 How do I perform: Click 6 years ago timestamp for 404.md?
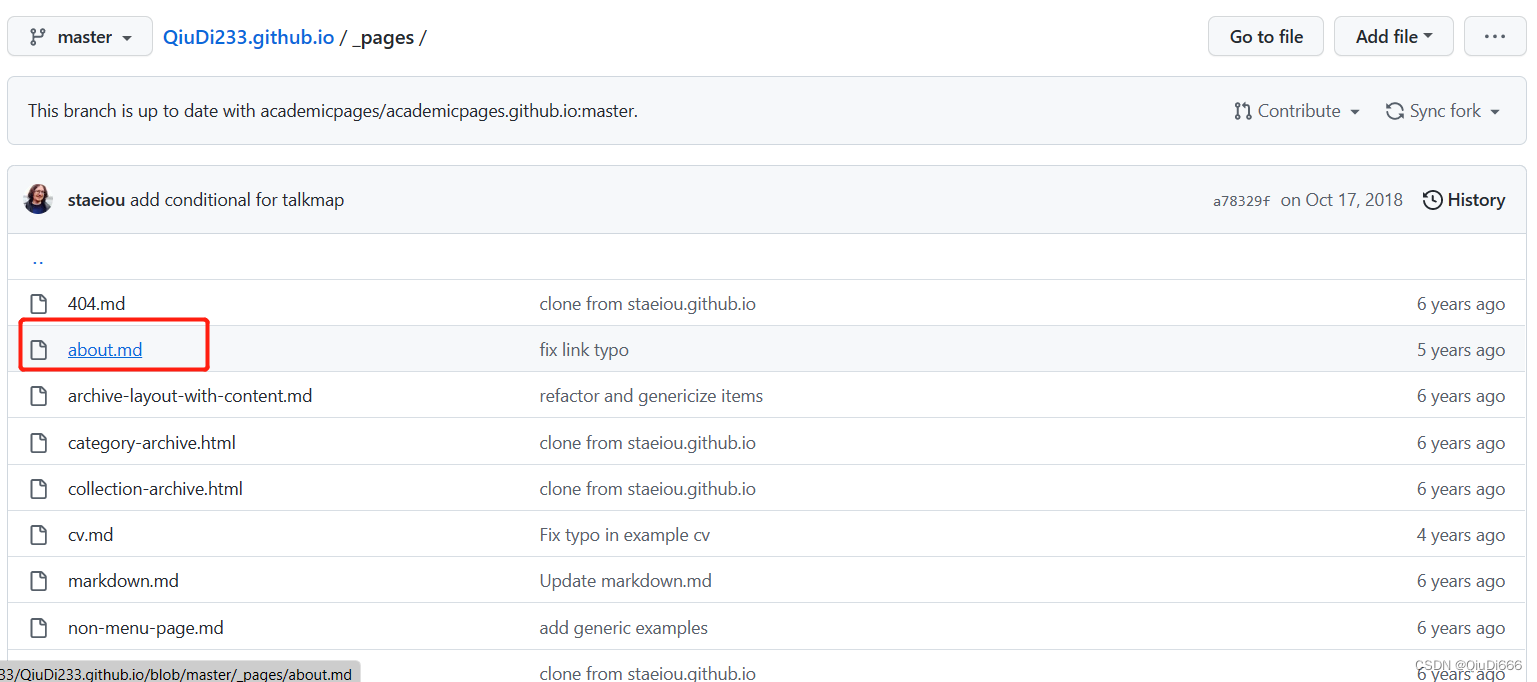pyautogui.click(x=1461, y=304)
